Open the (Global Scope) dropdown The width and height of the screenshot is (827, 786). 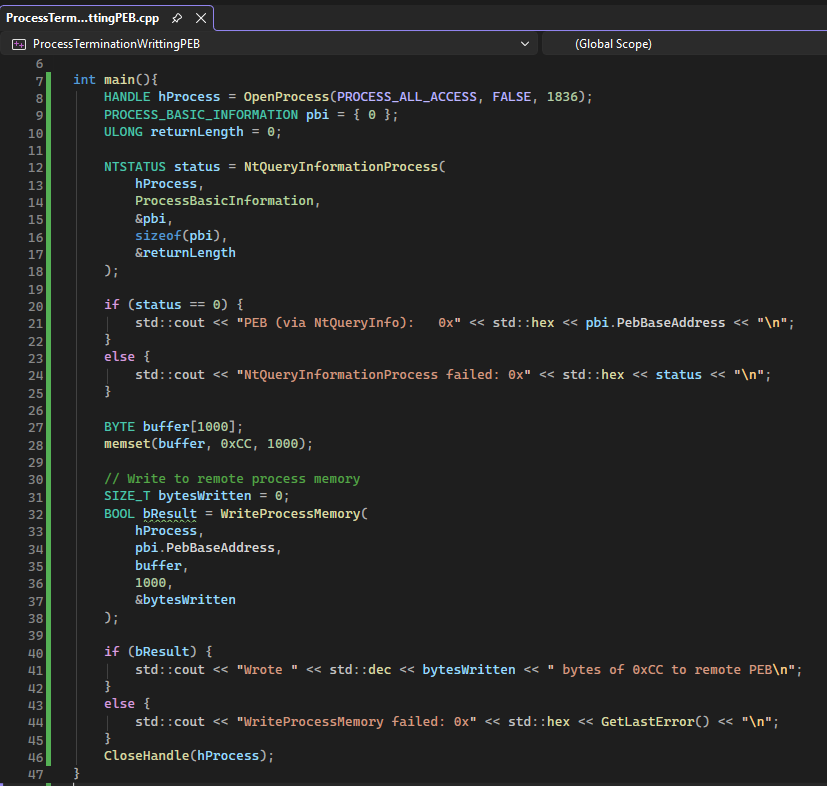click(685, 44)
